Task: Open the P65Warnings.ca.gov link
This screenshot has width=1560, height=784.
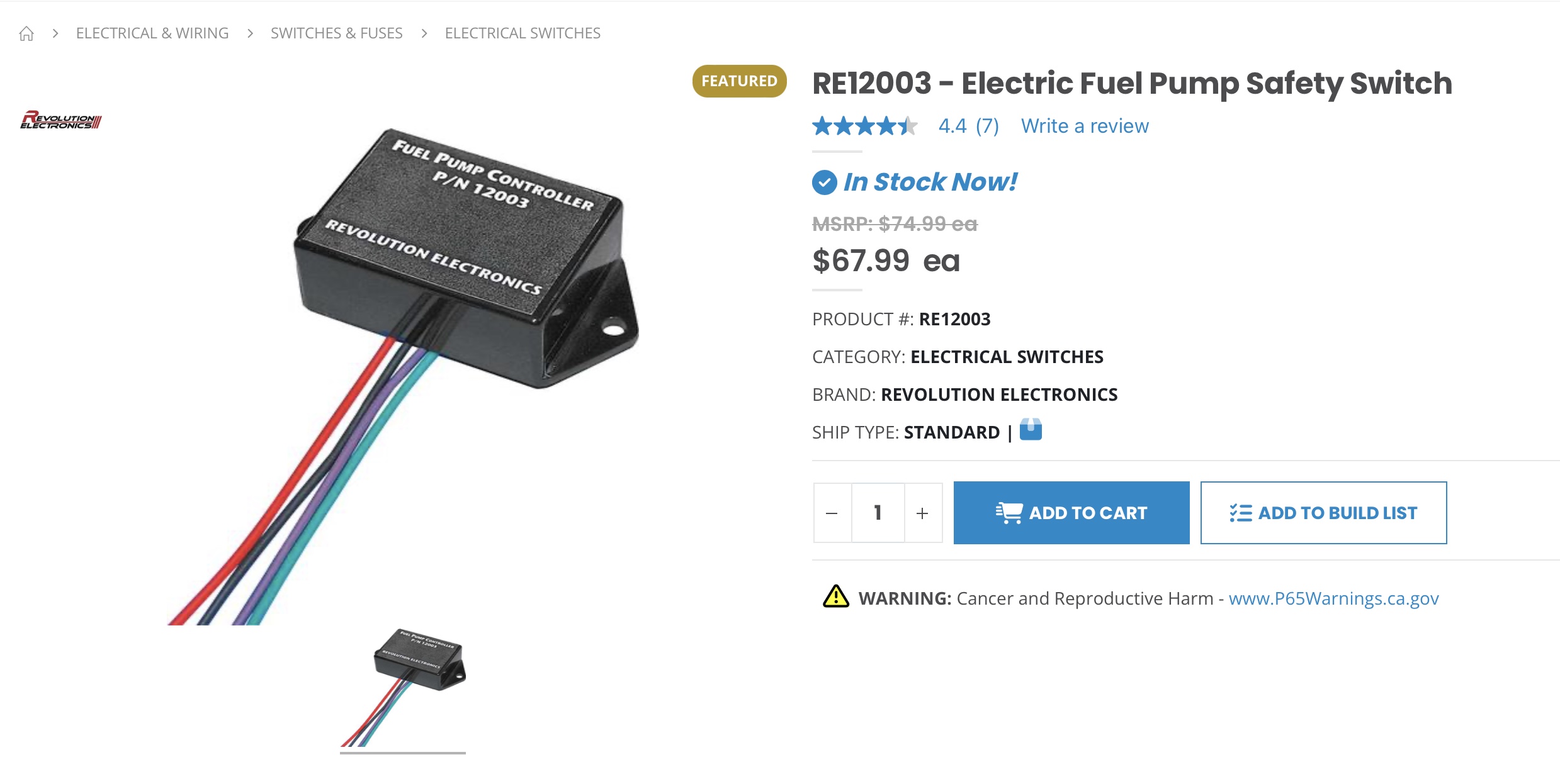Action: click(1333, 598)
